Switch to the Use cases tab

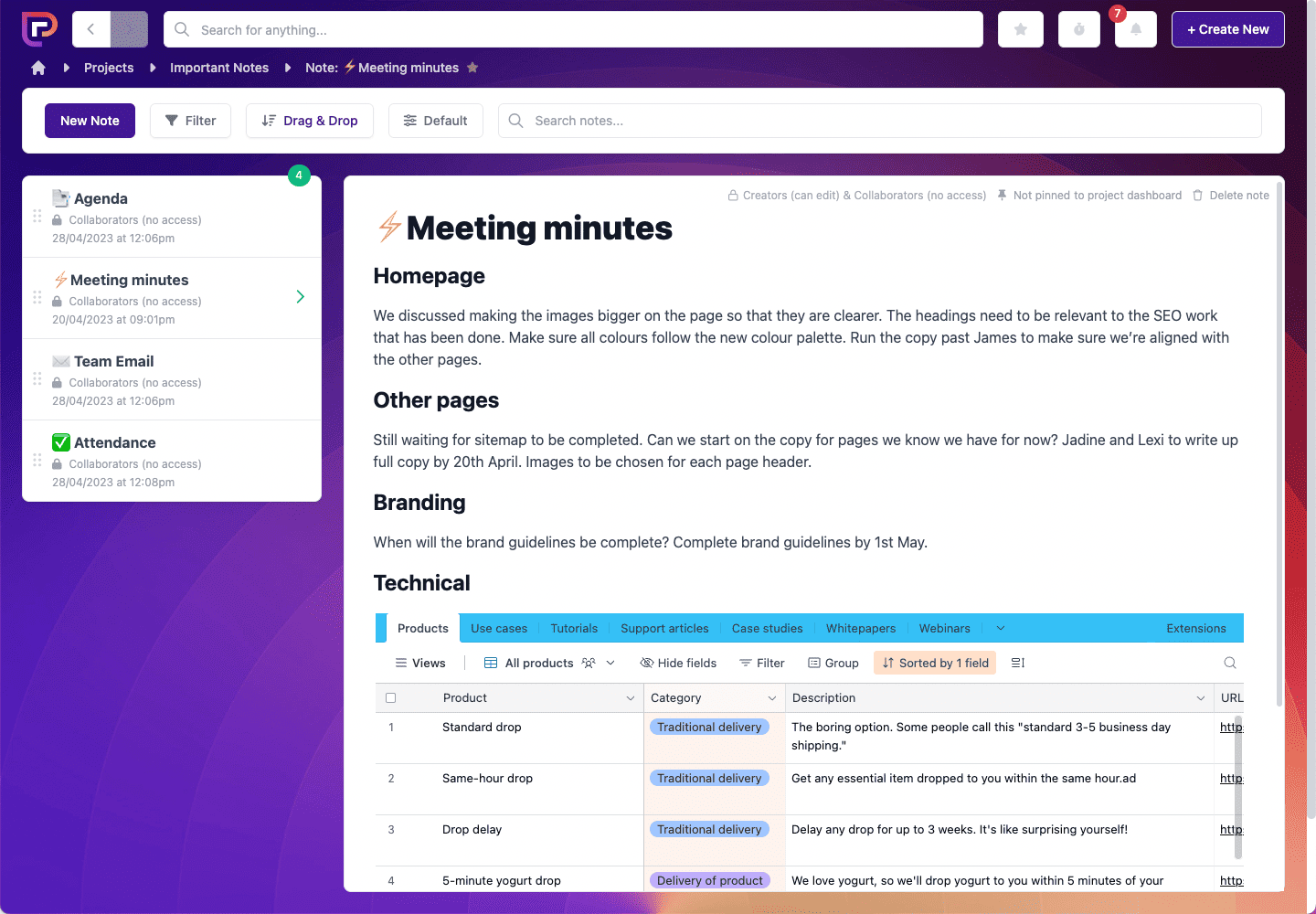pyautogui.click(x=499, y=628)
